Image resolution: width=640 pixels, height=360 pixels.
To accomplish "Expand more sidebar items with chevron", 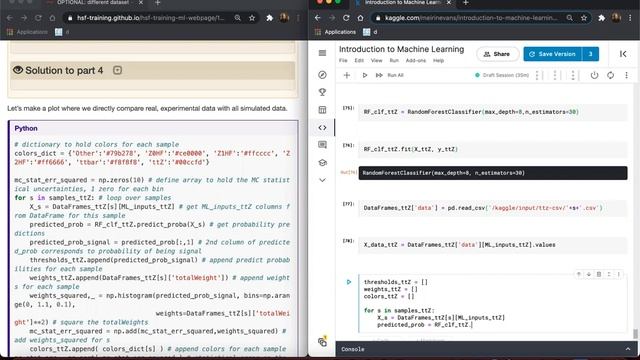I will [322, 180].
